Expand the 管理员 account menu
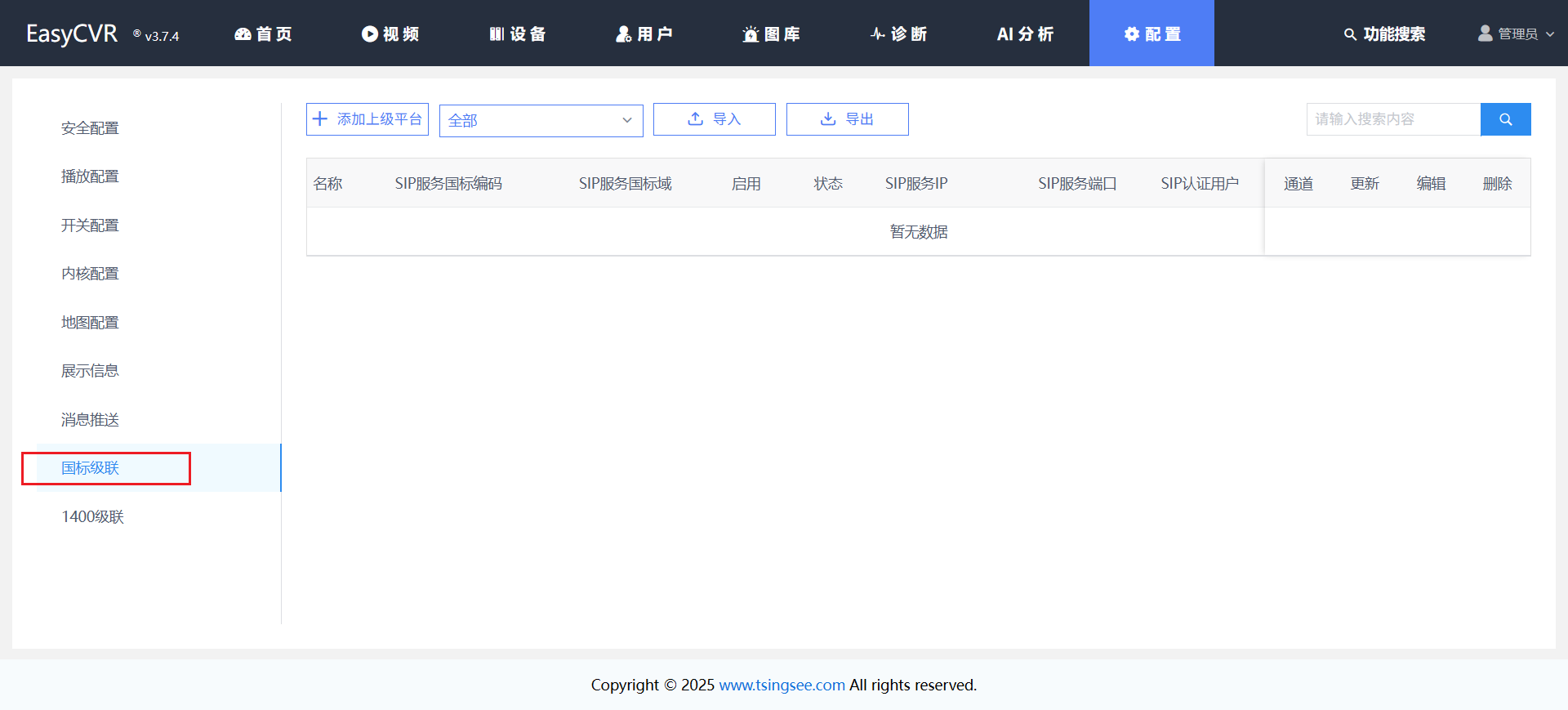 point(1517,34)
